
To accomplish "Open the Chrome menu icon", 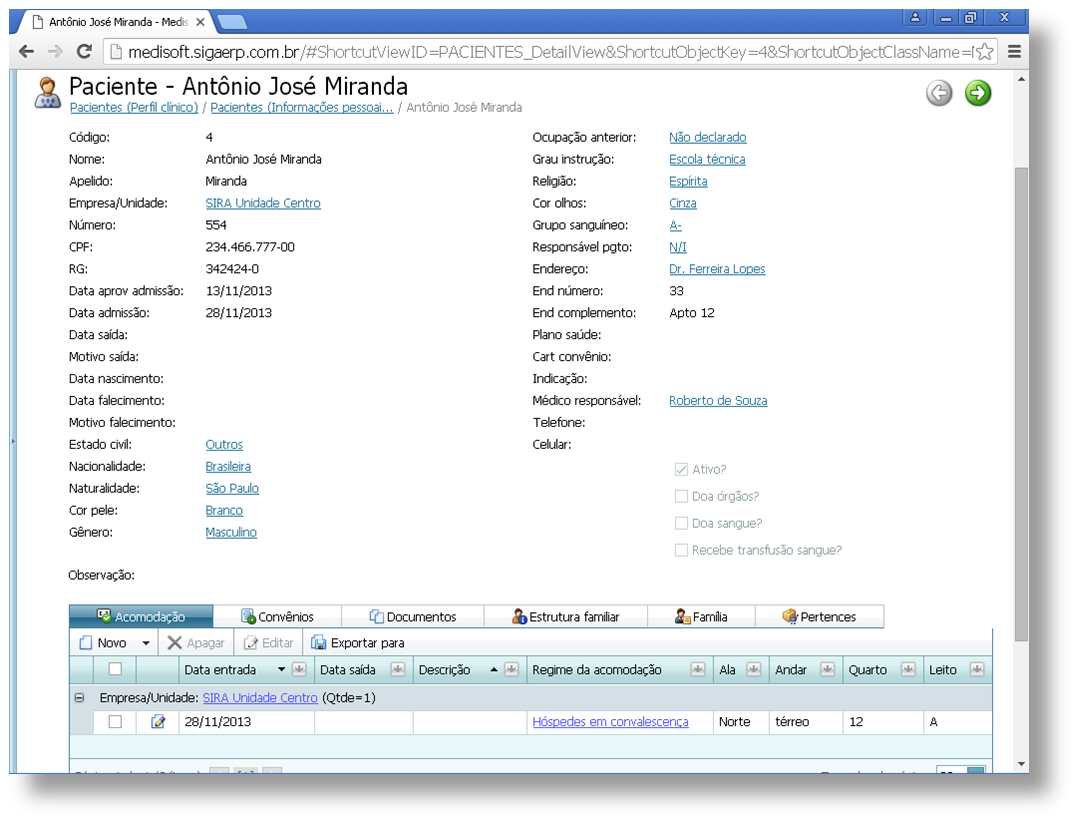I will pos(1014,52).
